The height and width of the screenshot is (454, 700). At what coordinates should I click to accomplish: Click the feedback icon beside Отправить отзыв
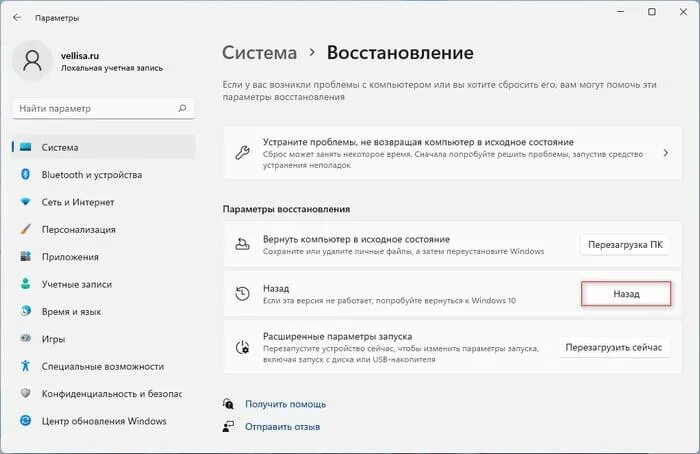coord(228,426)
